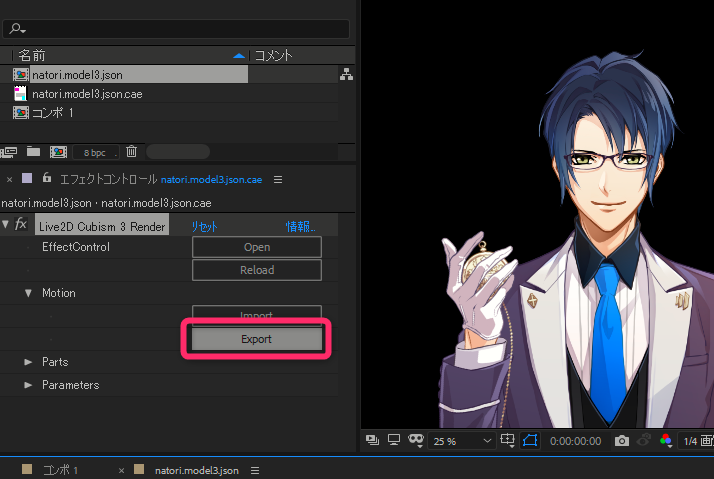Create a new composition icon
The image size is (714, 479).
coord(58,152)
